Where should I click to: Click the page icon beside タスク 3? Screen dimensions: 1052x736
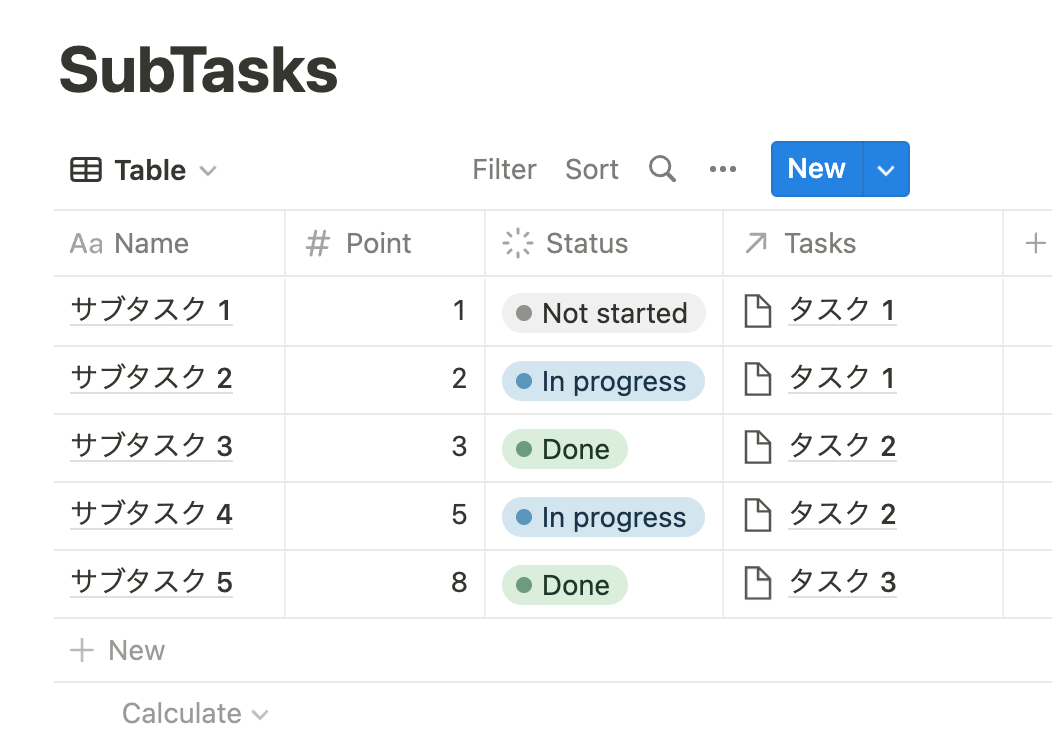point(759,582)
